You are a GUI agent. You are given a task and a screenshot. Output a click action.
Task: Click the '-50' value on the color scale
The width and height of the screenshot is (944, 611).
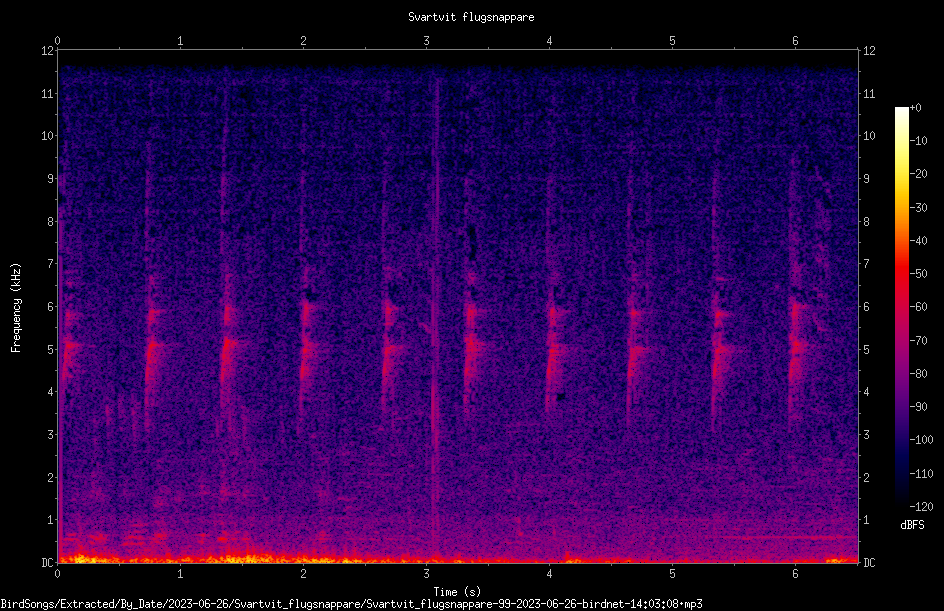pos(918,274)
